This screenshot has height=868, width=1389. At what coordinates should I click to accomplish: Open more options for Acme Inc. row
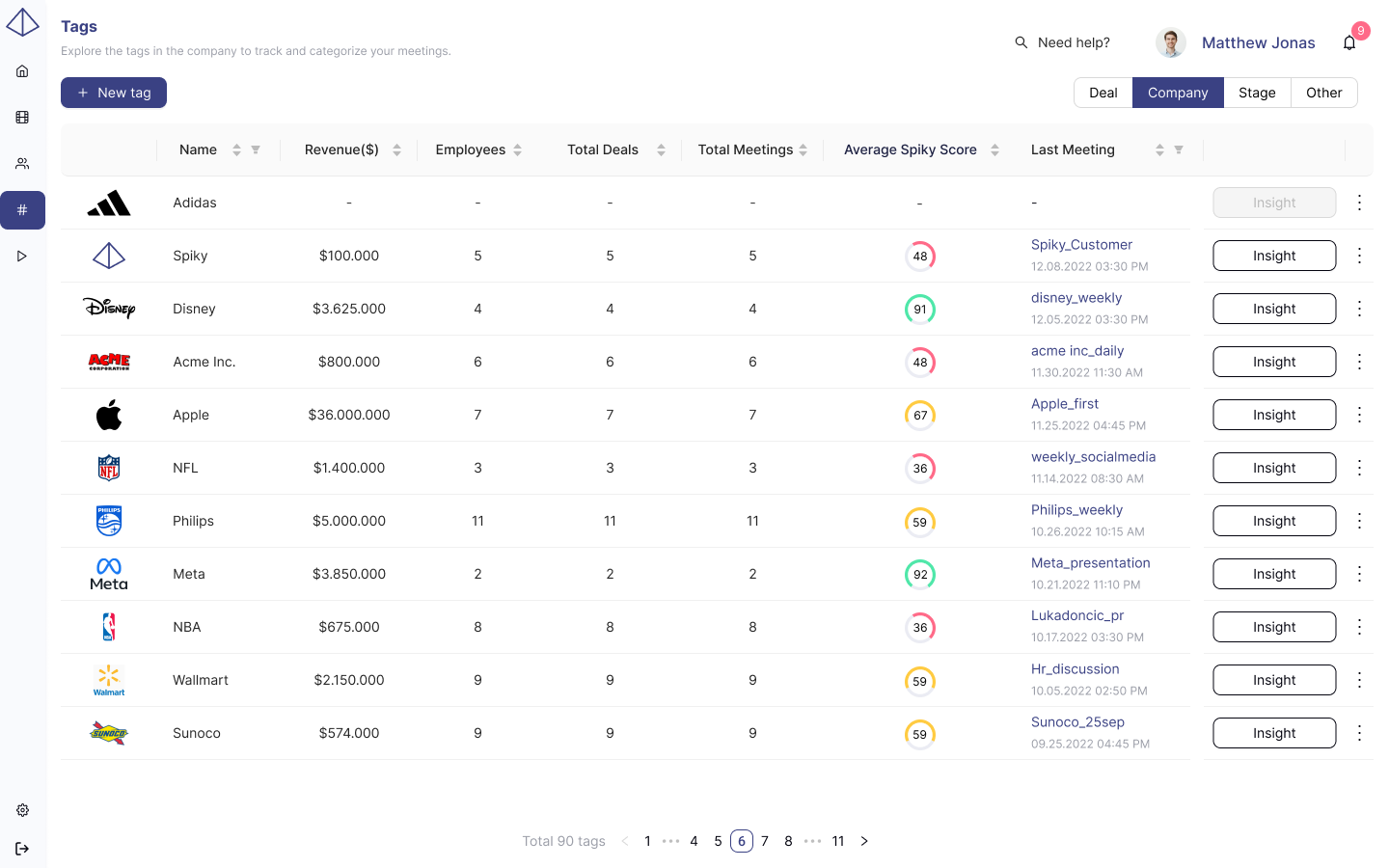click(x=1359, y=362)
